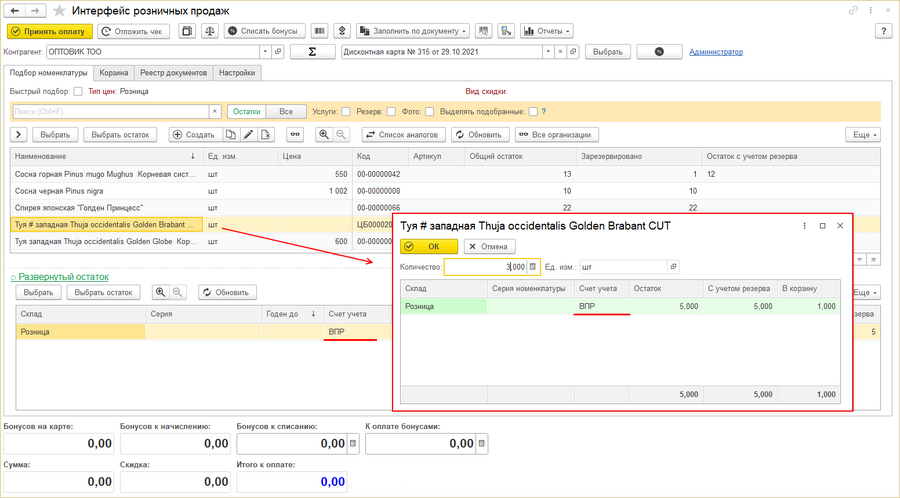Enable the Услуги checkbox
The height and width of the screenshot is (498, 900).
point(346,112)
